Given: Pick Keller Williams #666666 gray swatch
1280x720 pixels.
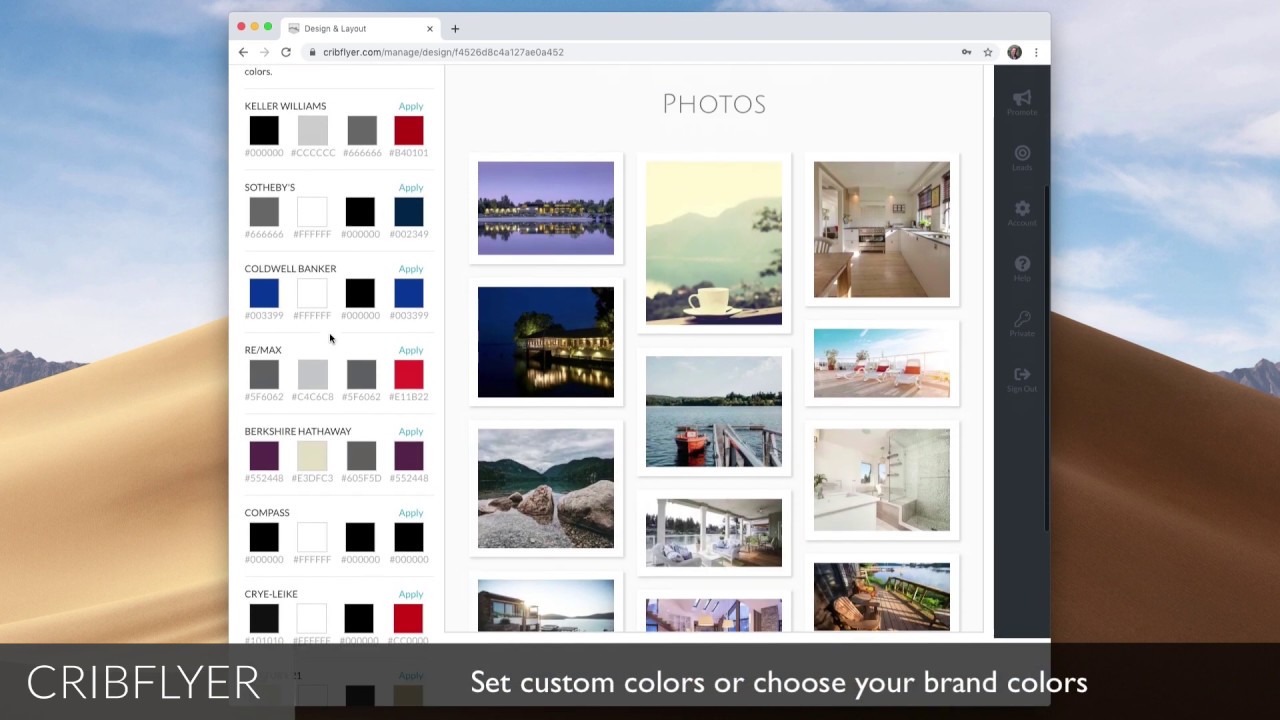Looking at the screenshot, I should coord(361,130).
